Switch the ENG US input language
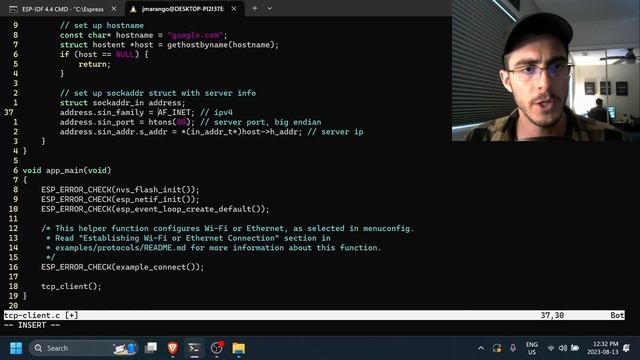Image resolution: width=640 pixels, height=360 pixels. pos(532,348)
